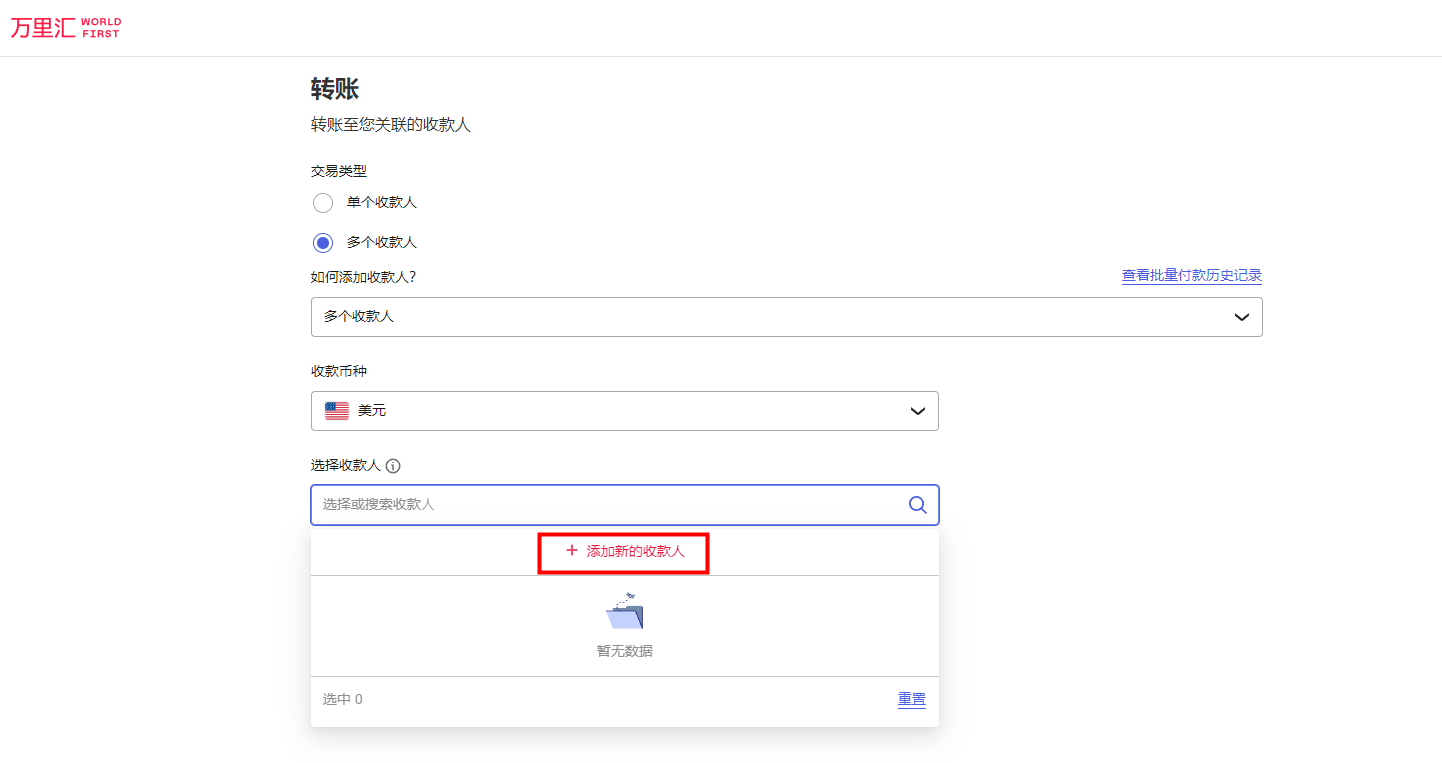The image size is (1442, 763).
Task: Open the 收款币种 dropdown arrow
Action: [917, 411]
